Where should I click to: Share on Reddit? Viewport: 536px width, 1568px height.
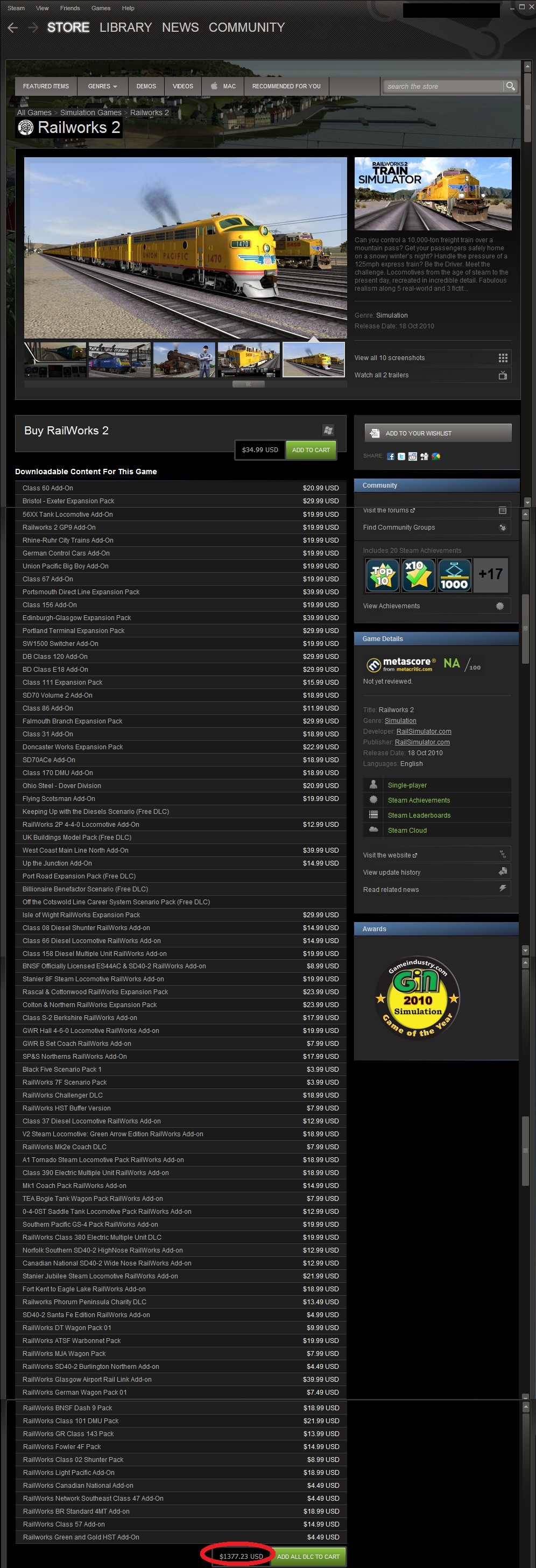[x=413, y=456]
